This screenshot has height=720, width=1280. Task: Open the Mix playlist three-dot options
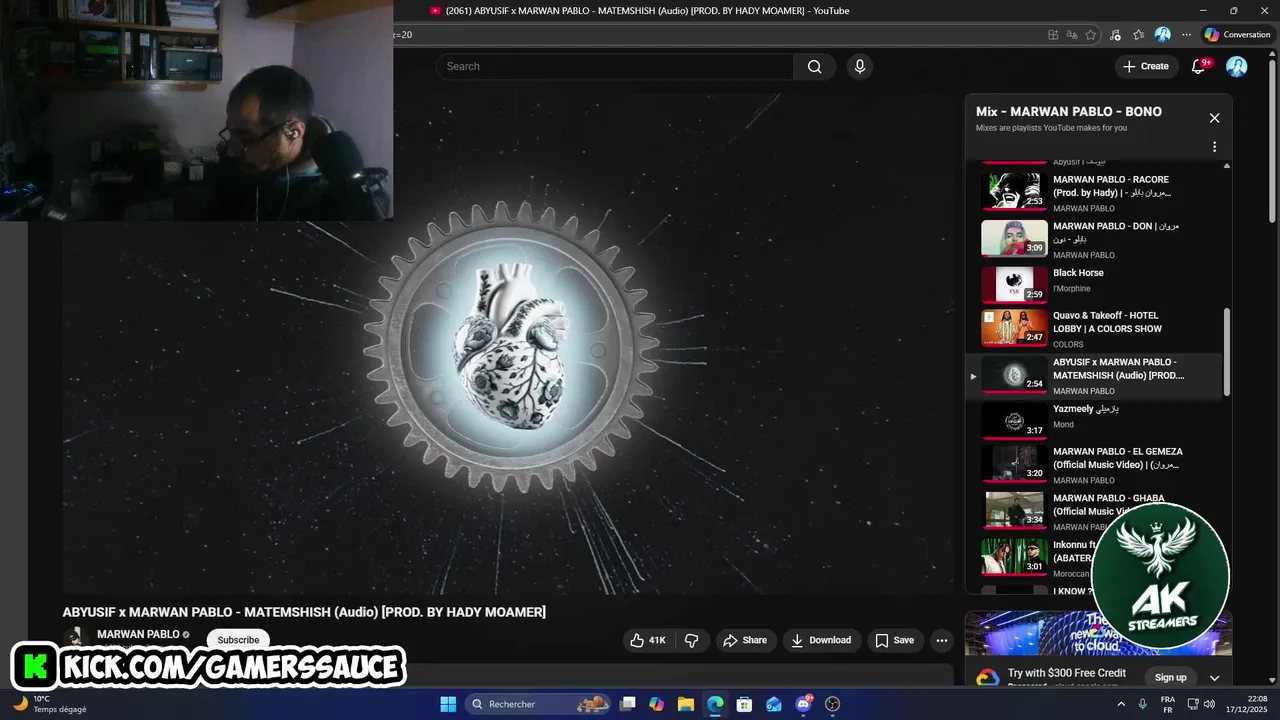tap(1214, 147)
